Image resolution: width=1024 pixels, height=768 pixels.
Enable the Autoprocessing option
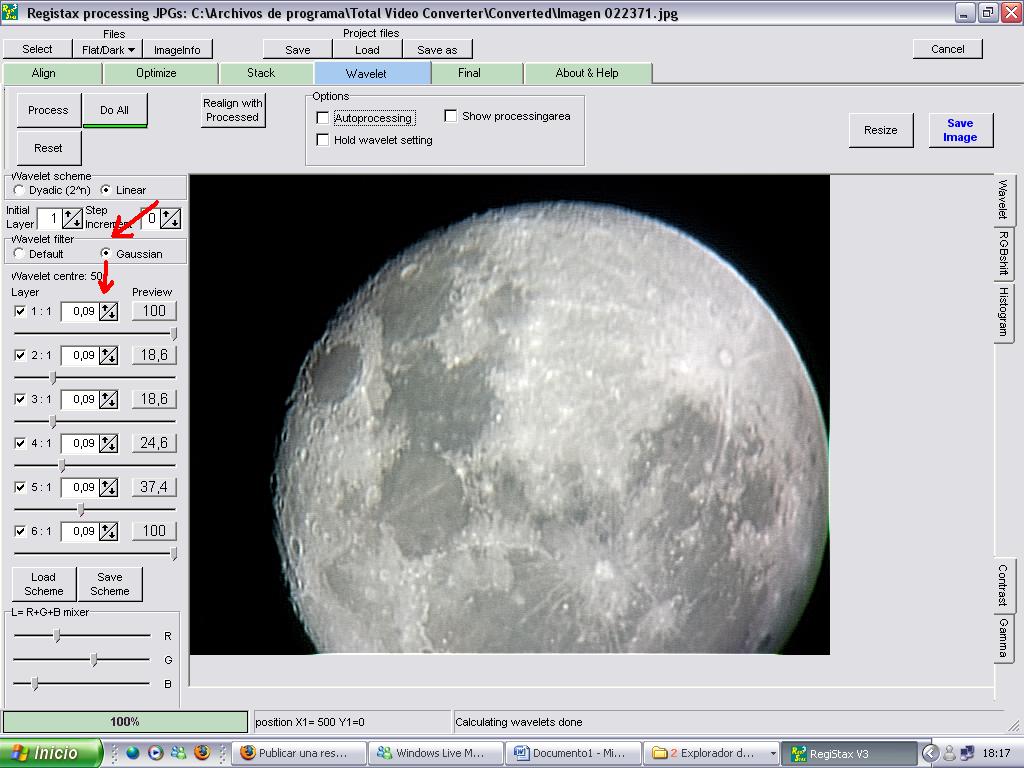pos(323,118)
